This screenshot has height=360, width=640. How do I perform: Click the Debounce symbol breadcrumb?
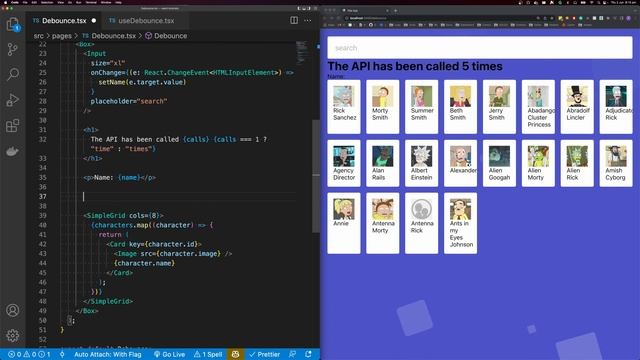click(x=166, y=36)
